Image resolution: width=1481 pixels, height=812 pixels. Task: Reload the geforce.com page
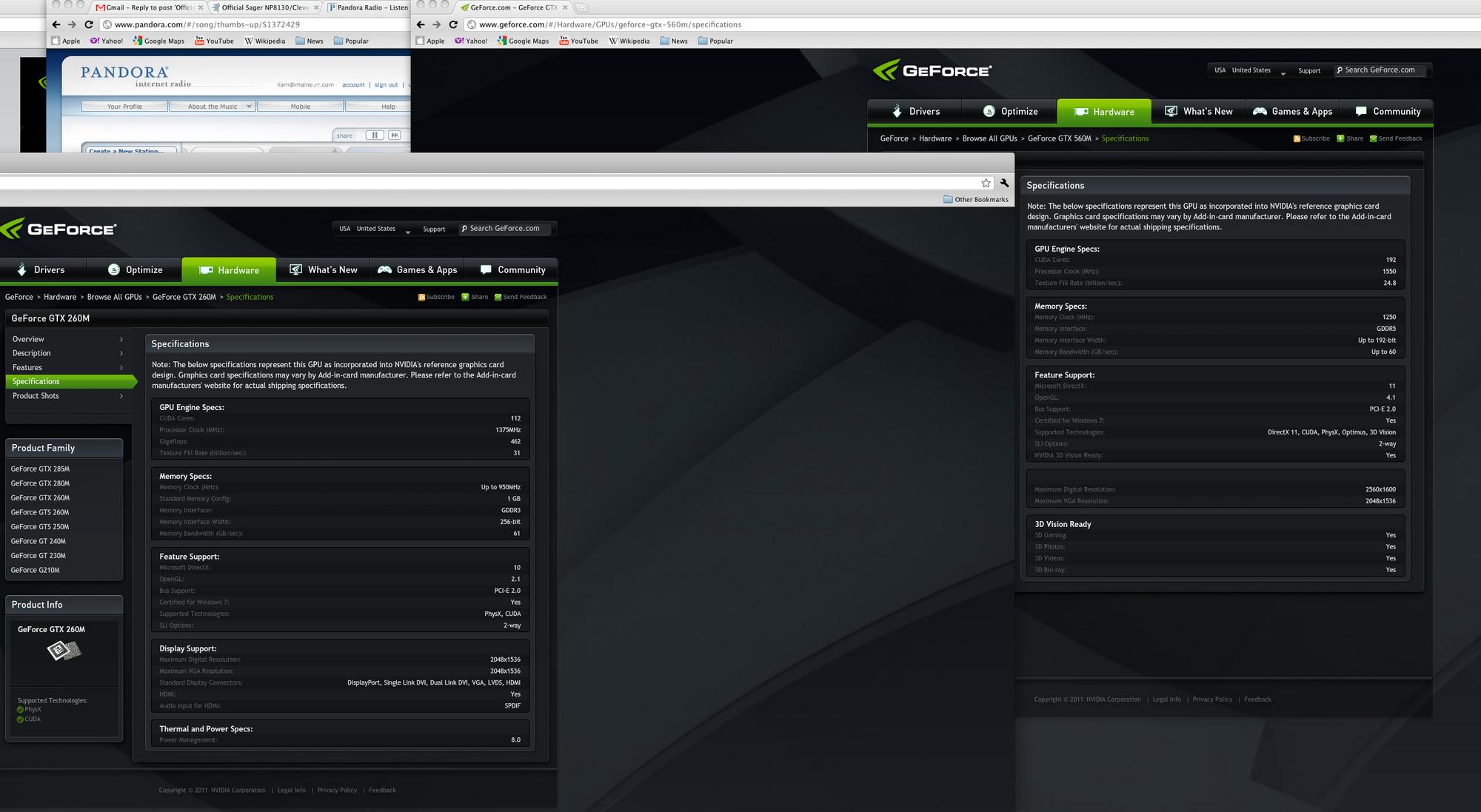coord(453,24)
